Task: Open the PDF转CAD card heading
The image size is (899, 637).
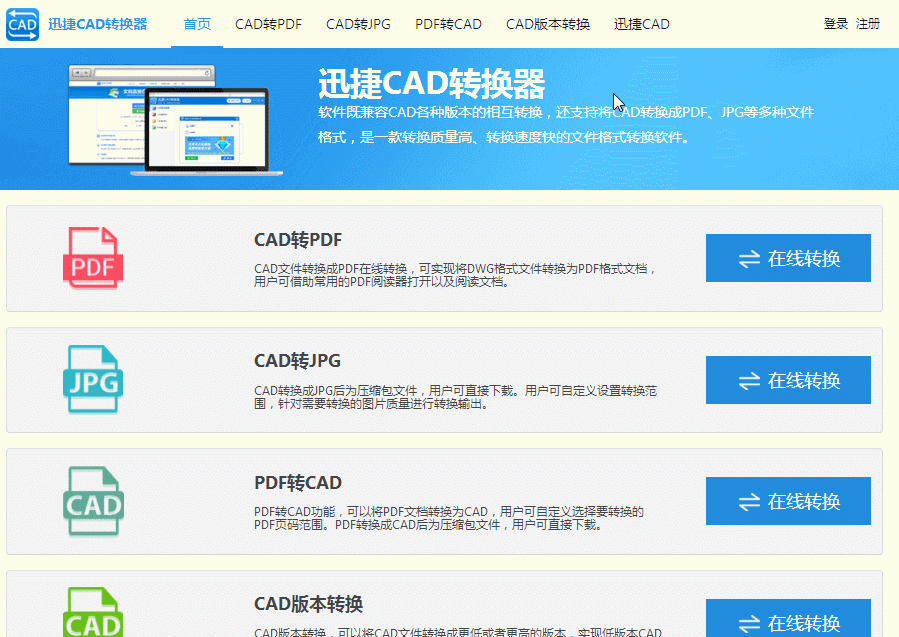Action: pyautogui.click(x=298, y=483)
